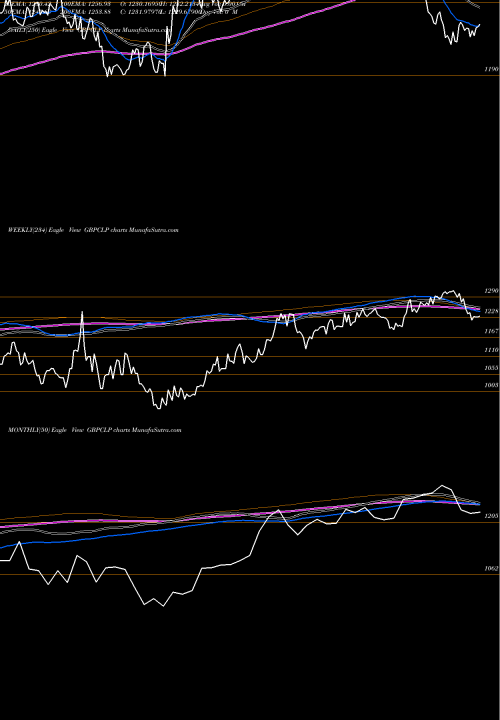Click the 1205 price level on monthly chart
This screenshot has width=500, height=720.
[x=491, y=516]
